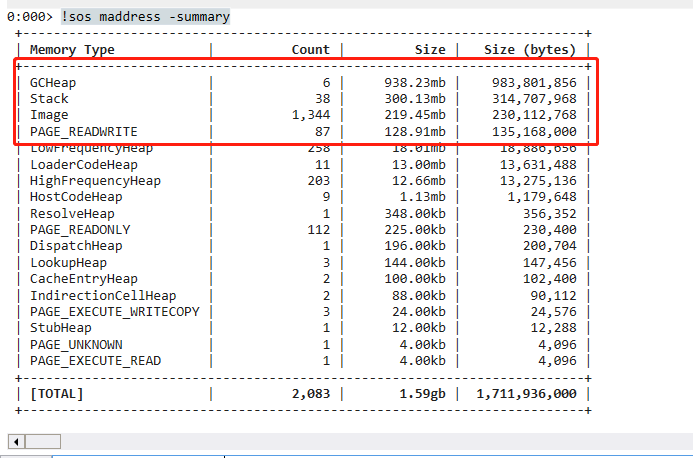Viewport: 693px width, 458px height.
Task: Click the PAGE_READWRITE entry in the highlighted box
Action: (x=84, y=132)
